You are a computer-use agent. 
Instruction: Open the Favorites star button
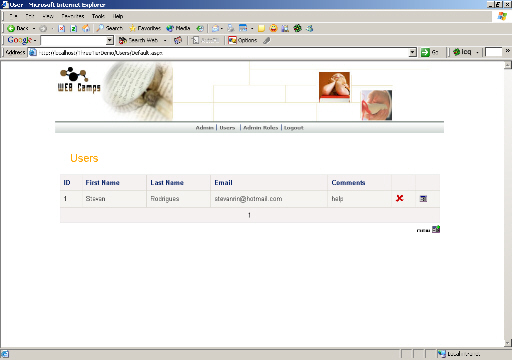(145, 28)
